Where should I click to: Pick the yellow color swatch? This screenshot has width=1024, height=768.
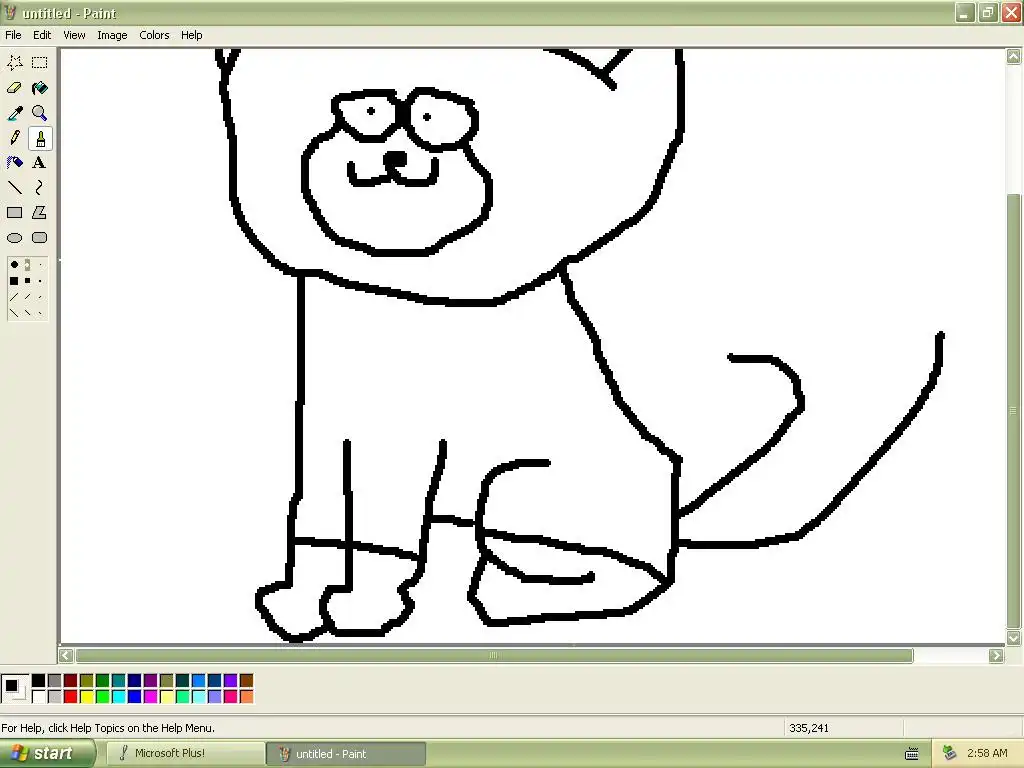pyautogui.click(x=86, y=697)
